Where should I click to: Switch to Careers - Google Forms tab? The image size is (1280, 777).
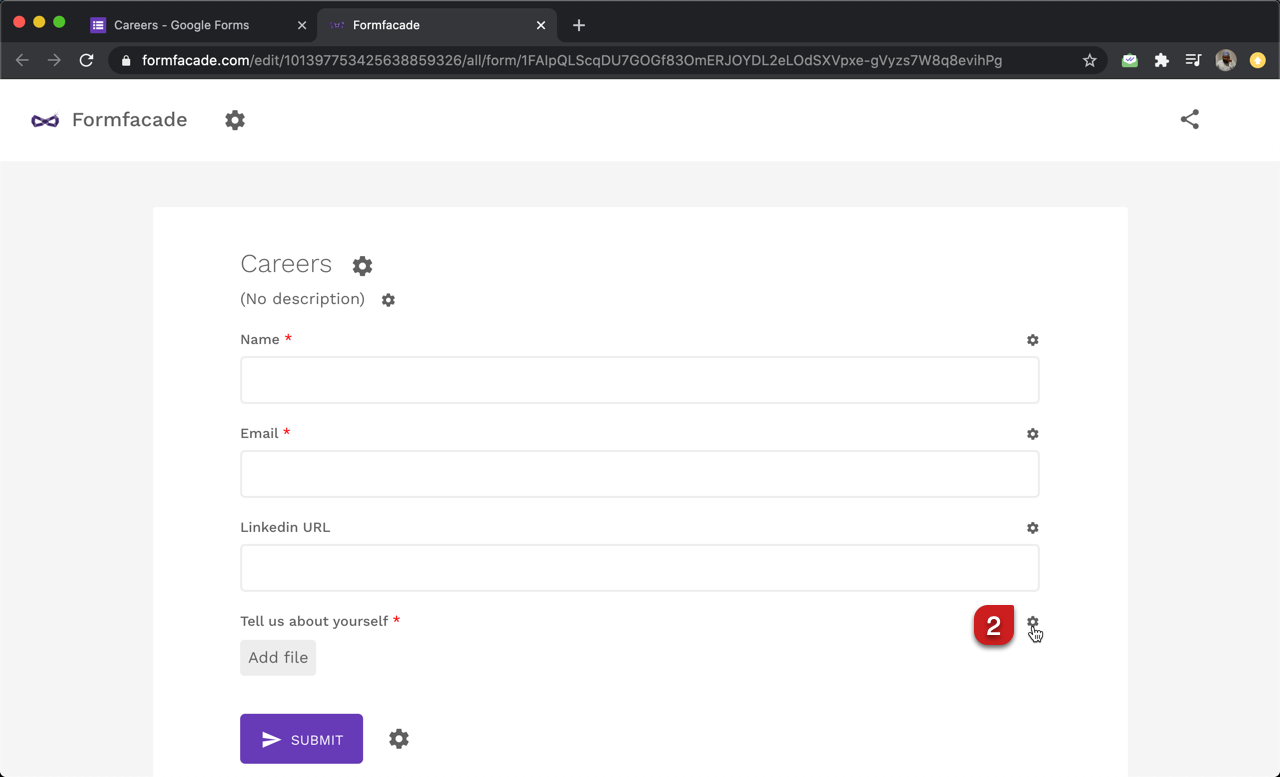pyautogui.click(x=182, y=25)
